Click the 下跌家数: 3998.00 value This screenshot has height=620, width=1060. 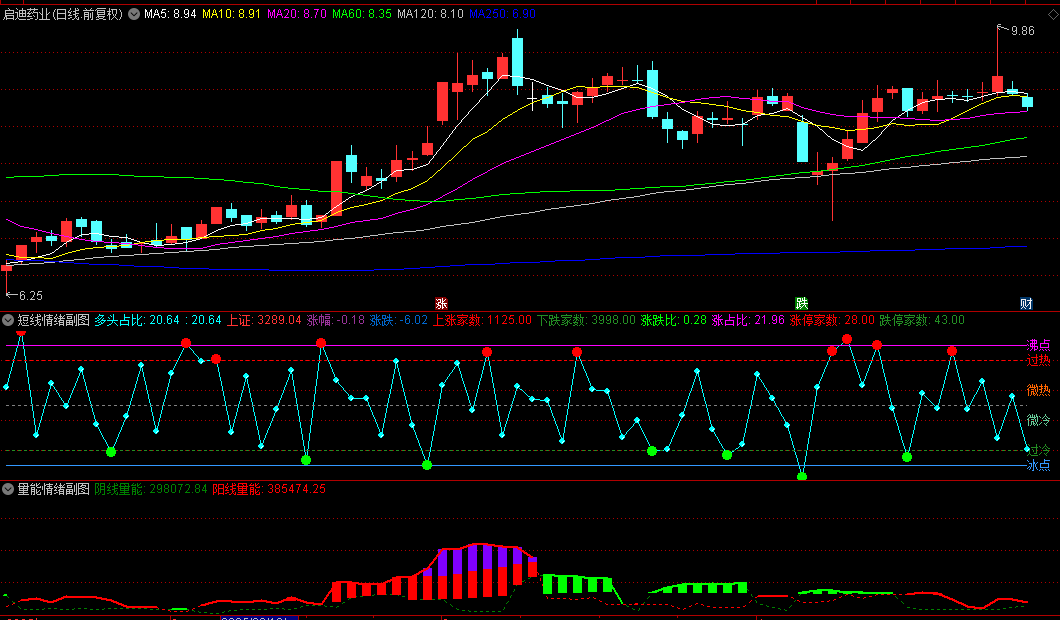[x=586, y=320]
